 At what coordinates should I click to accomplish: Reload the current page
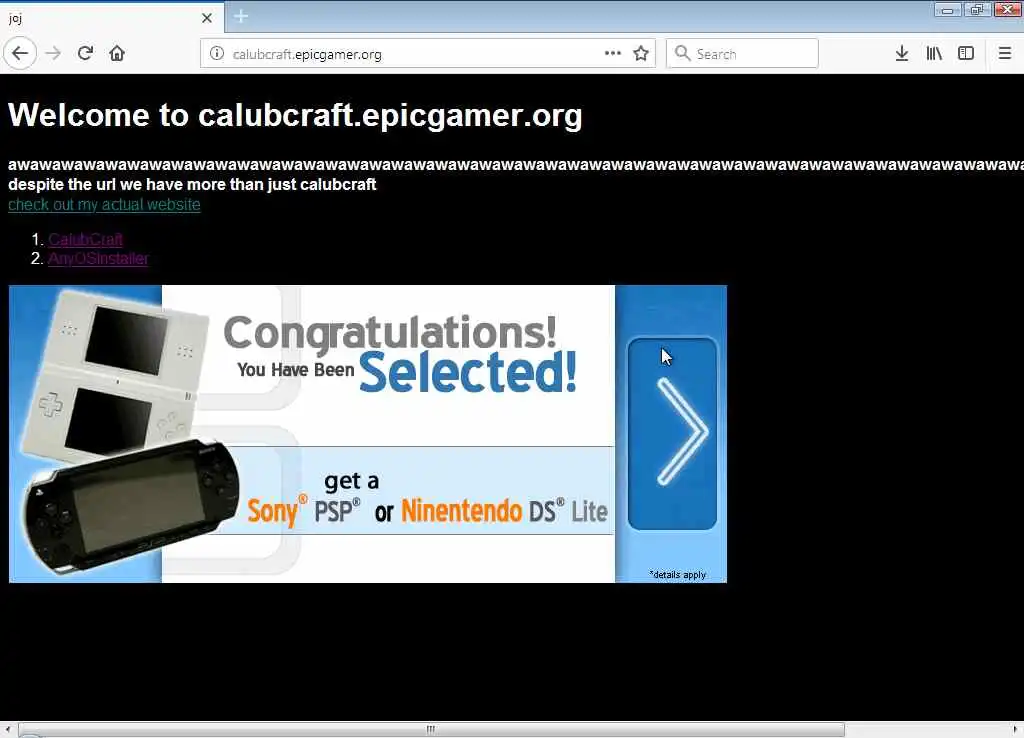pos(85,54)
